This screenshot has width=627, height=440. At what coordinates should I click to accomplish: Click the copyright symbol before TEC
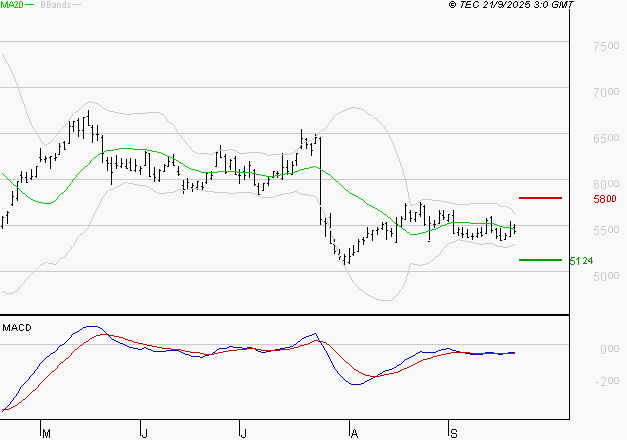pos(452,6)
